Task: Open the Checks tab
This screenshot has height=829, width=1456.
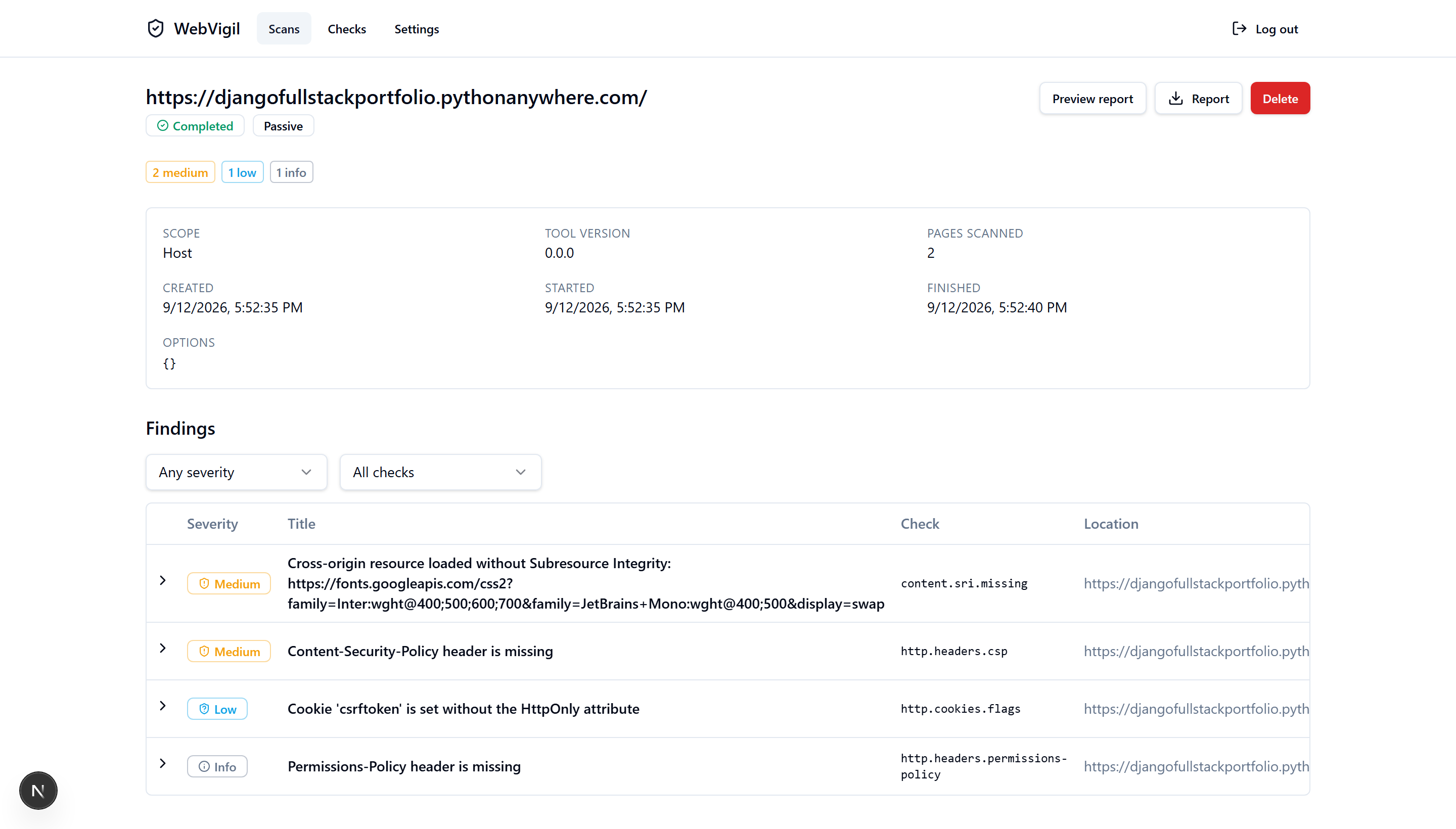Action: (347, 28)
